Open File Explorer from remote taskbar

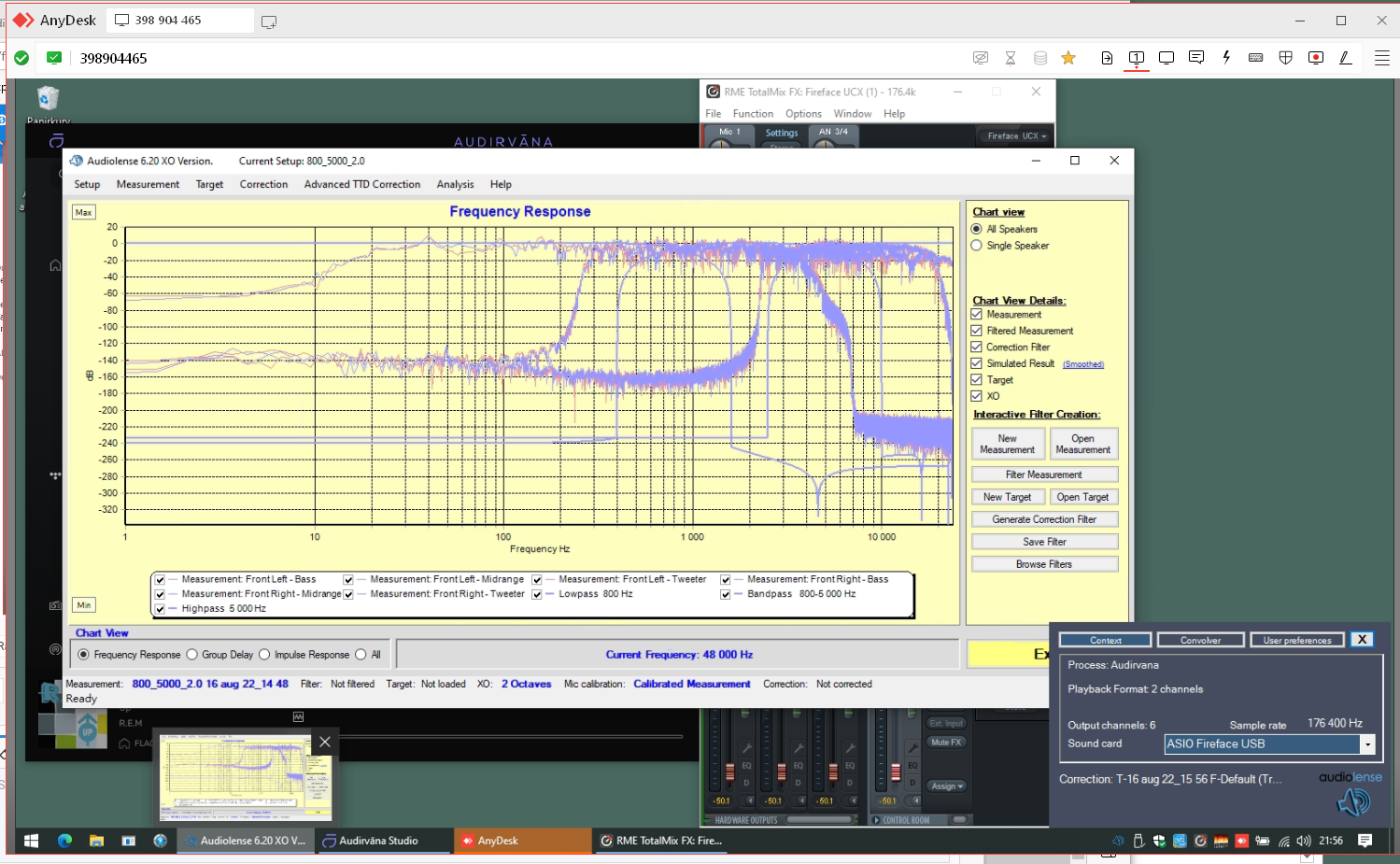pos(96,841)
